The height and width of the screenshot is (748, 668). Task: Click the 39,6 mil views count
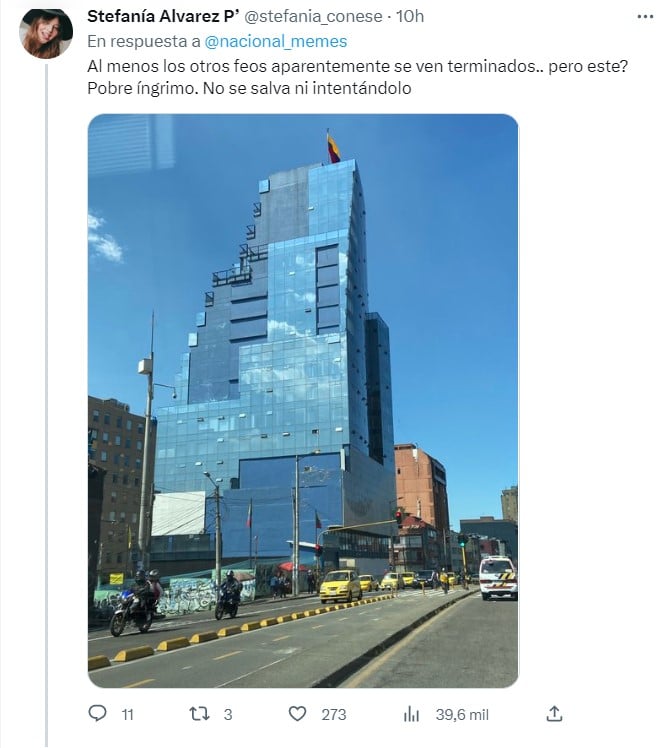tap(462, 715)
